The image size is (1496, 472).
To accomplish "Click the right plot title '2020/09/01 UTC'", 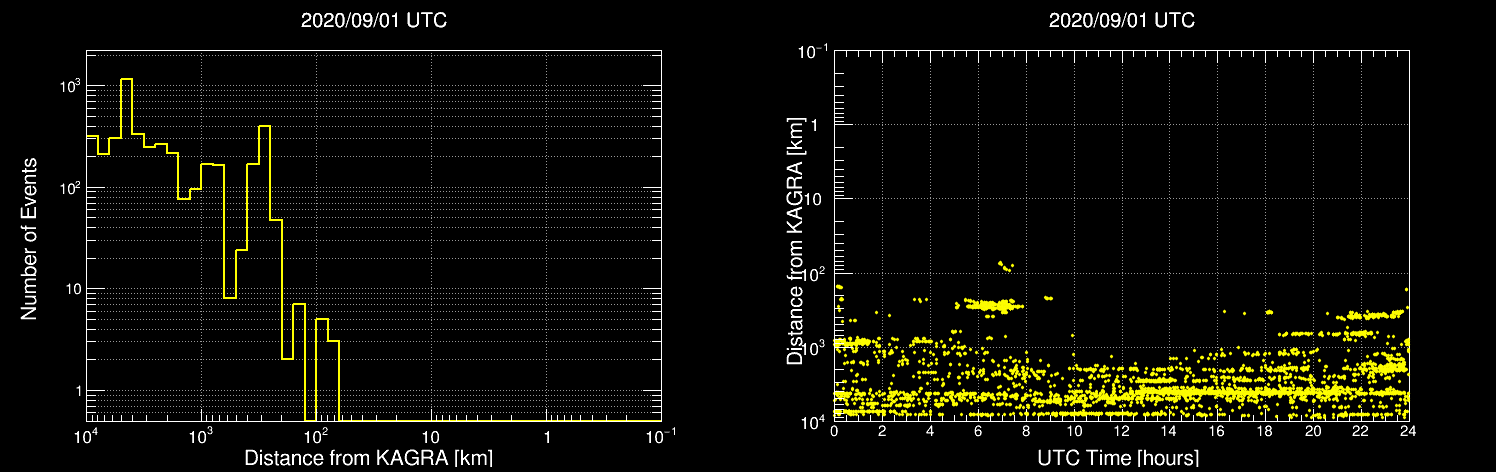I will tap(1121, 21).
